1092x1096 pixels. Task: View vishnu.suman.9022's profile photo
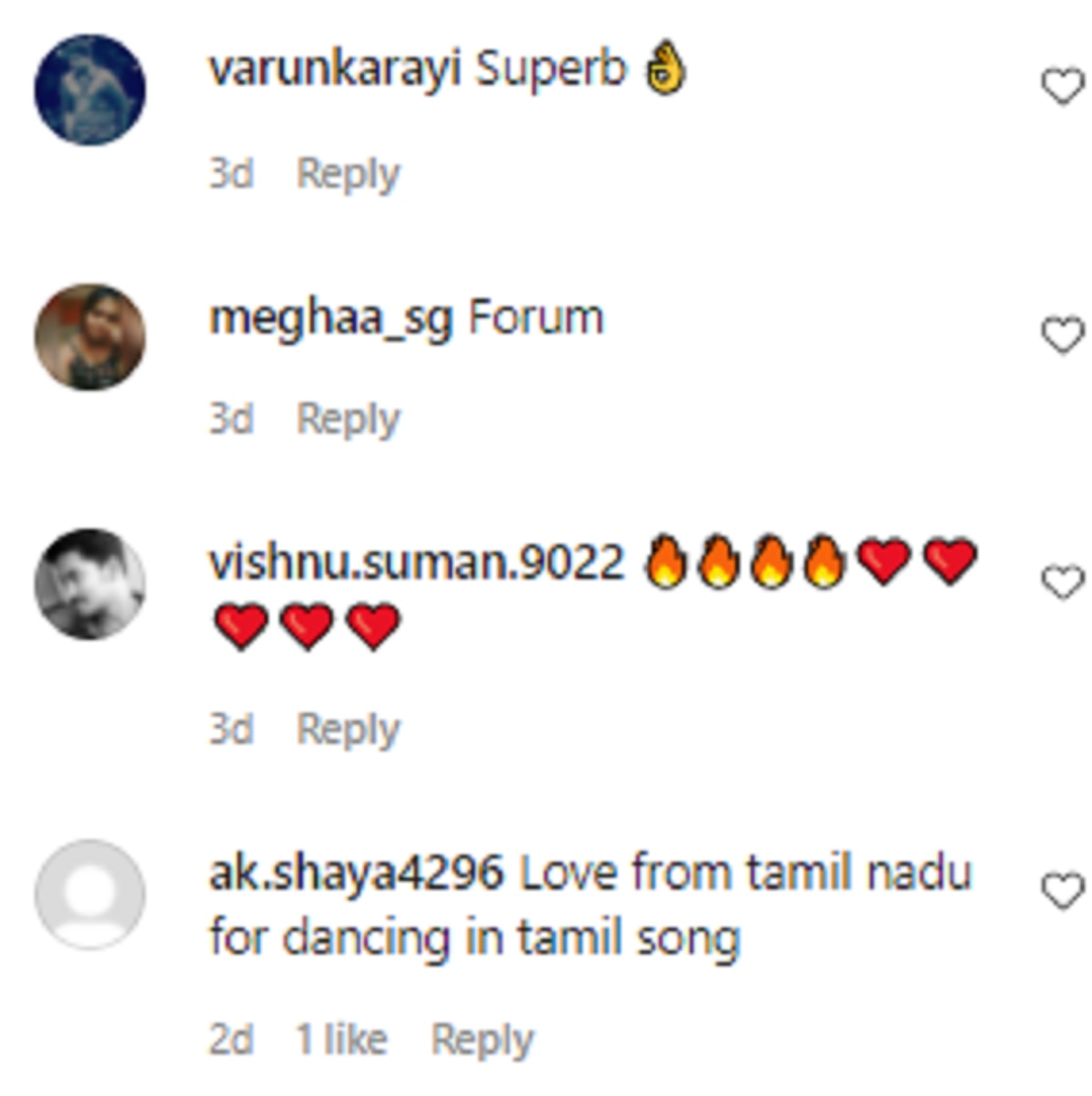pos(89,584)
